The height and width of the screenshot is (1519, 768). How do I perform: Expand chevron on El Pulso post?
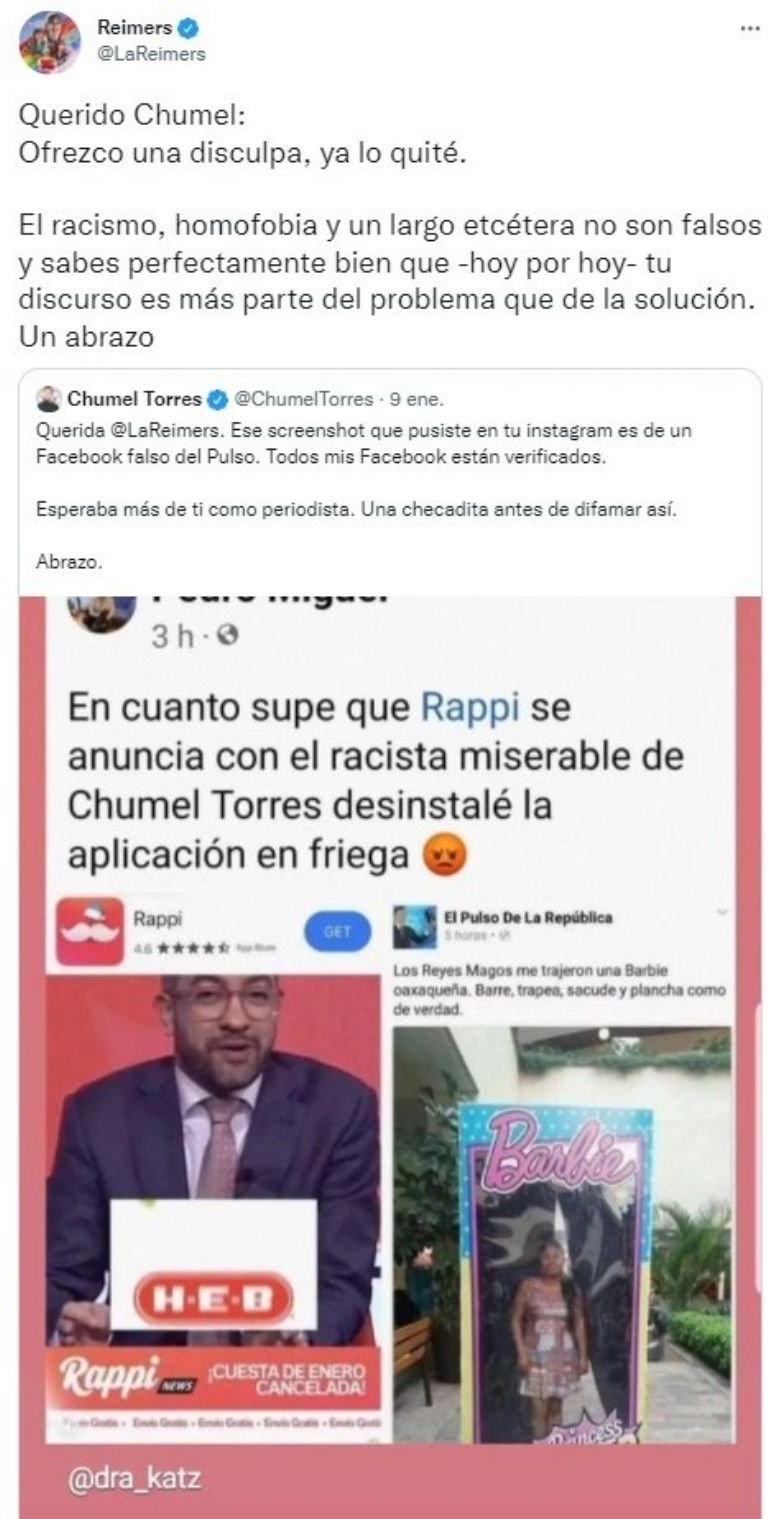tap(723, 912)
